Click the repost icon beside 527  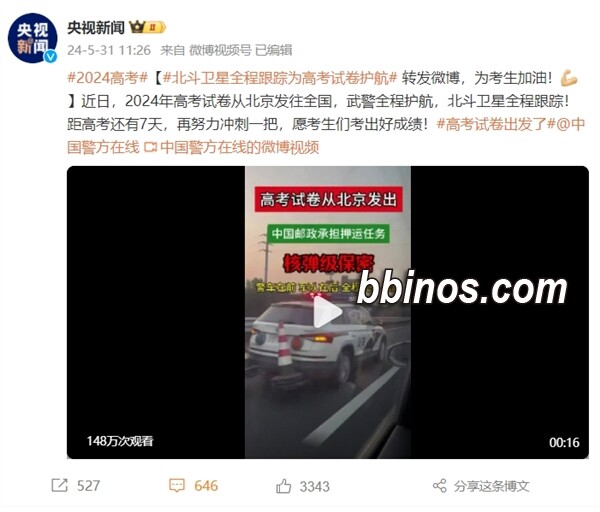59,486
